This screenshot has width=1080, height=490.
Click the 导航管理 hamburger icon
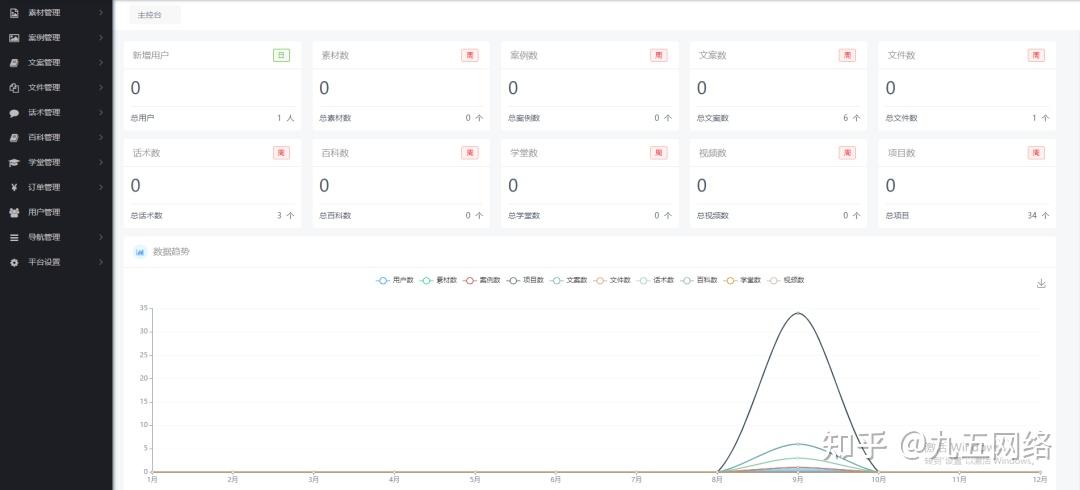click(x=14, y=237)
